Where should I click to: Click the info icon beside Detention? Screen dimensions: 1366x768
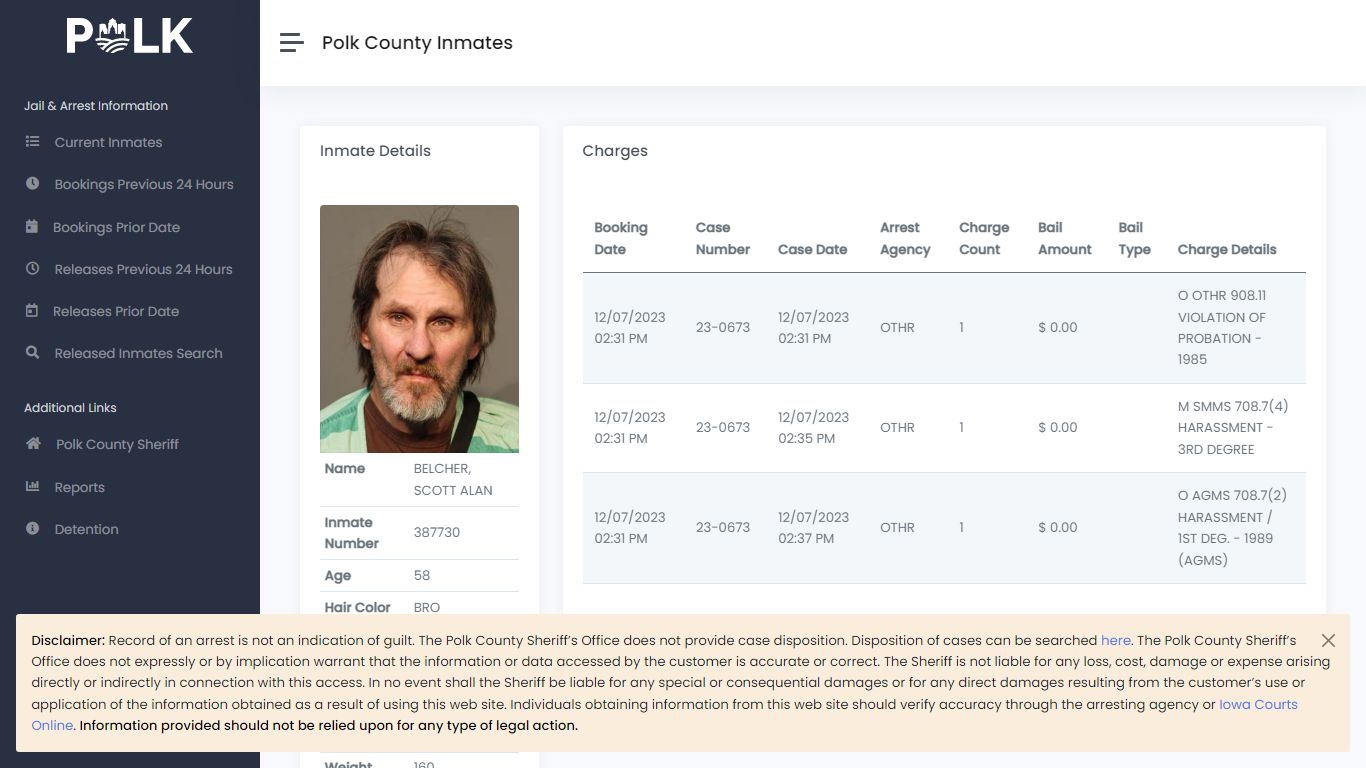(x=33, y=529)
